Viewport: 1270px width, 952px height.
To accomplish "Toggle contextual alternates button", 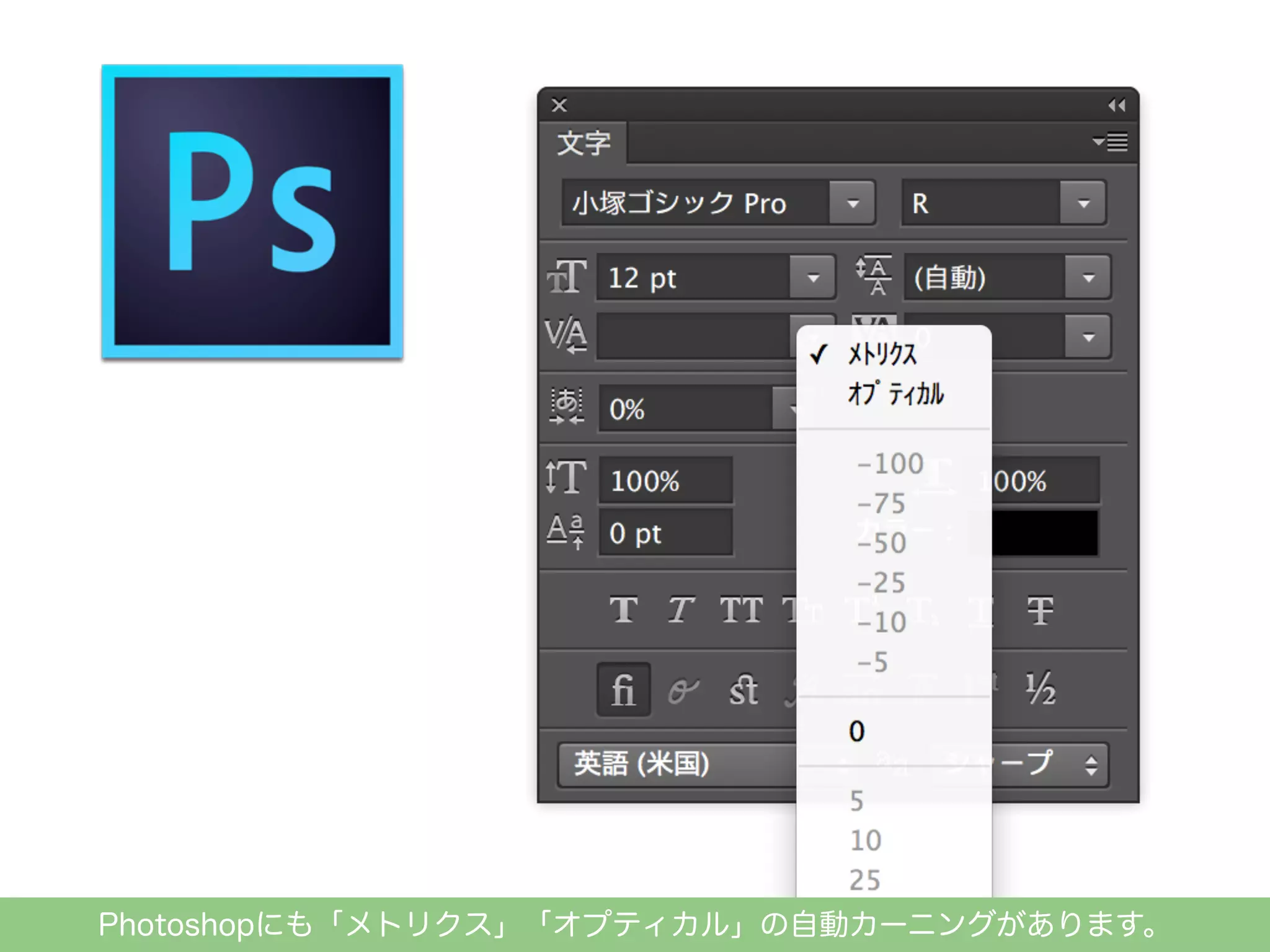I will (x=683, y=690).
